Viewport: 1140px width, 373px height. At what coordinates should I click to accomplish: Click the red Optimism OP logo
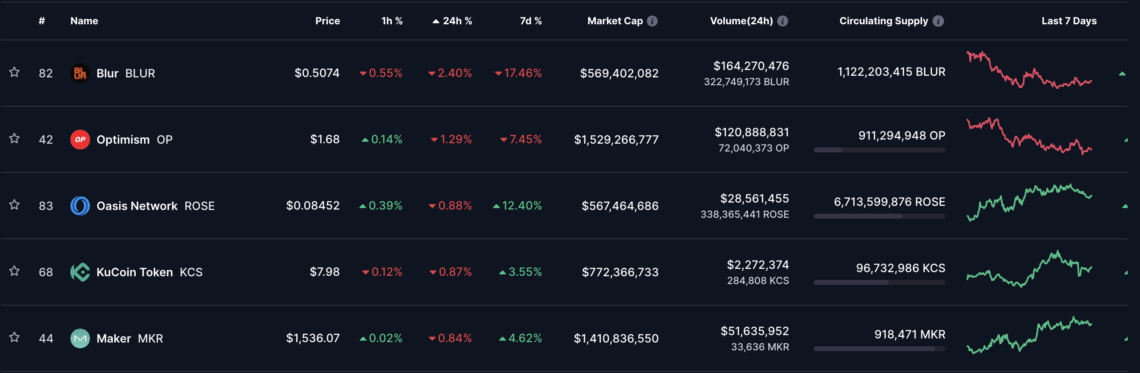pos(80,139)
